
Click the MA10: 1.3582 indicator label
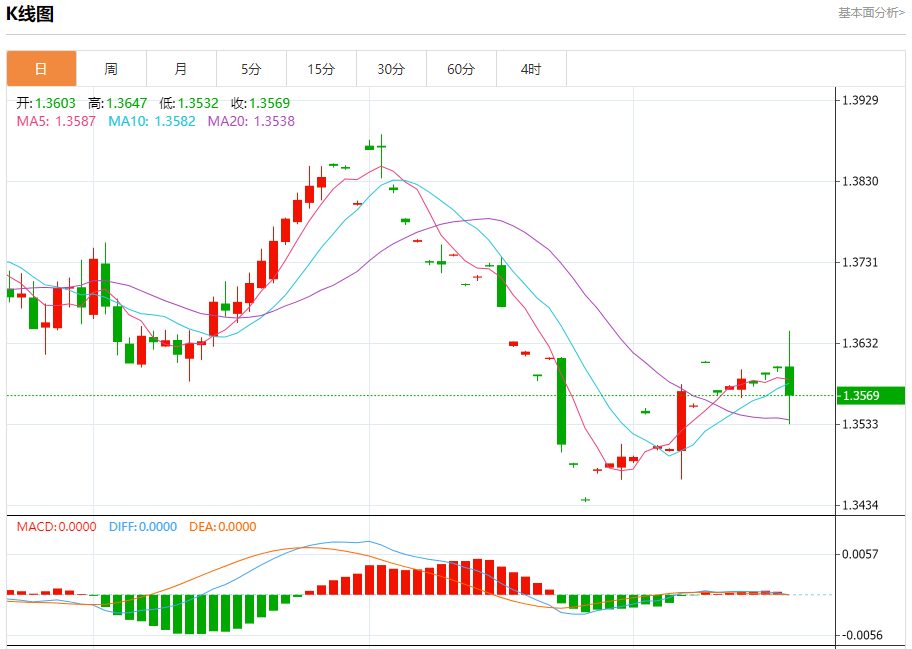tap(152, 121)
